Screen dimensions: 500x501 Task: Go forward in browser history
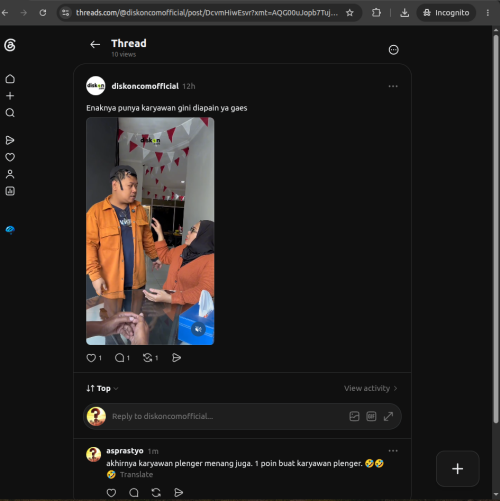click(24, 13)
